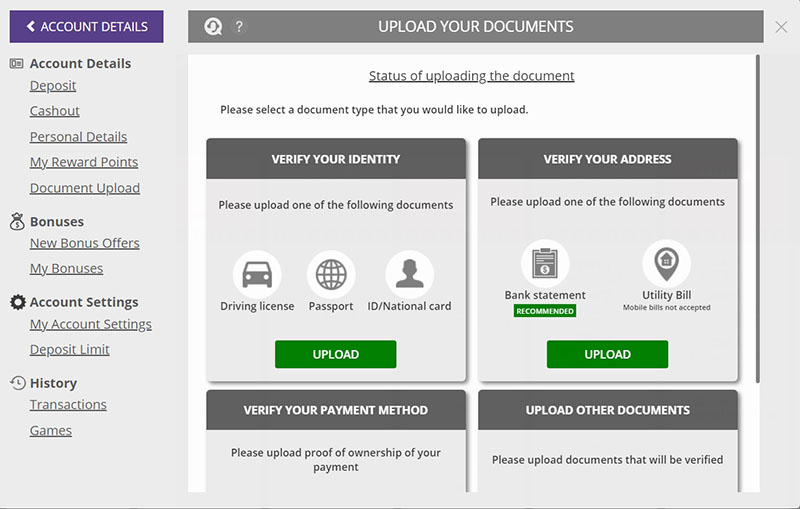Choose the Utility Bill house pin icon

pyautogui.click(x=666, y=263)
